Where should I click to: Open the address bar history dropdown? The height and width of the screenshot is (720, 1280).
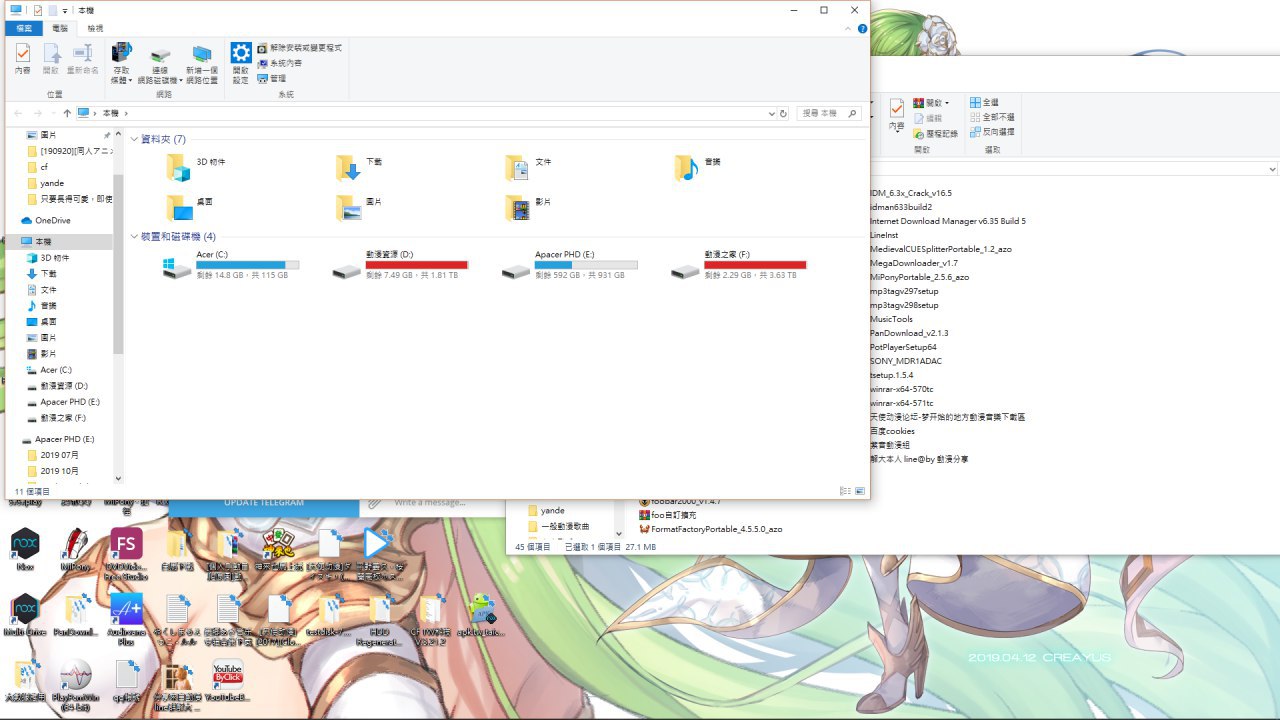[772, 114]
